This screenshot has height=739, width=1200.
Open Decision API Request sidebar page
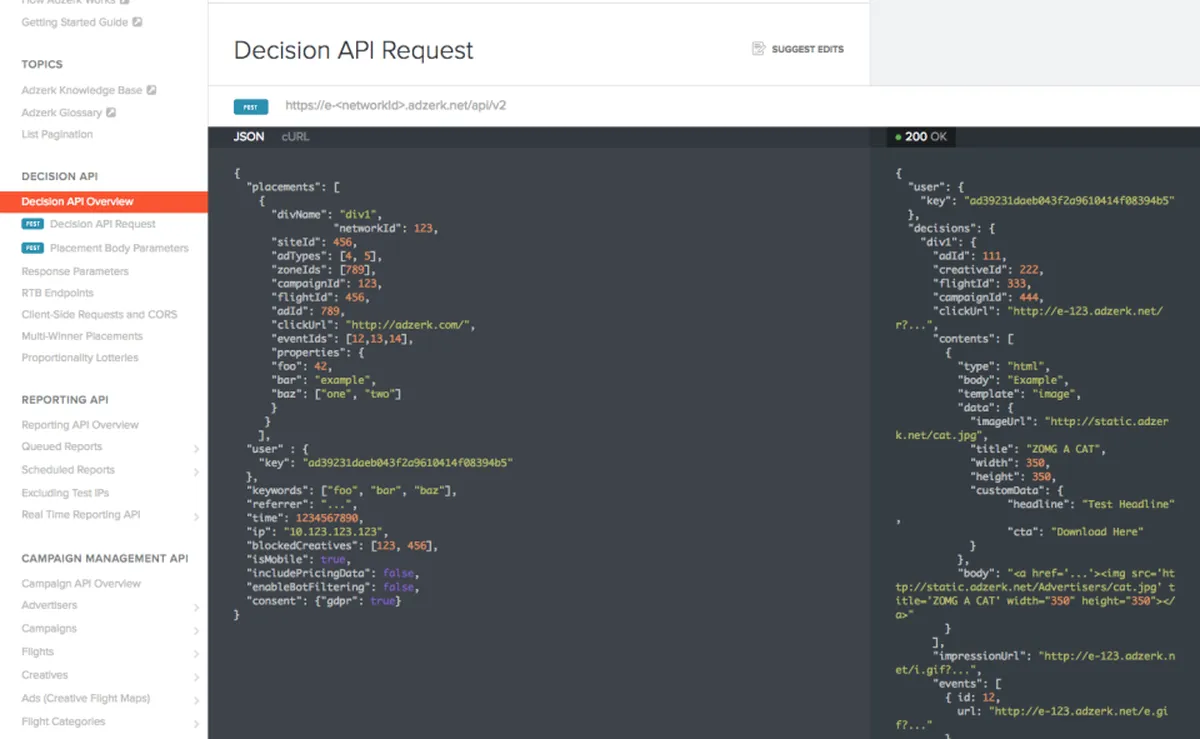(x=103, y=224)
